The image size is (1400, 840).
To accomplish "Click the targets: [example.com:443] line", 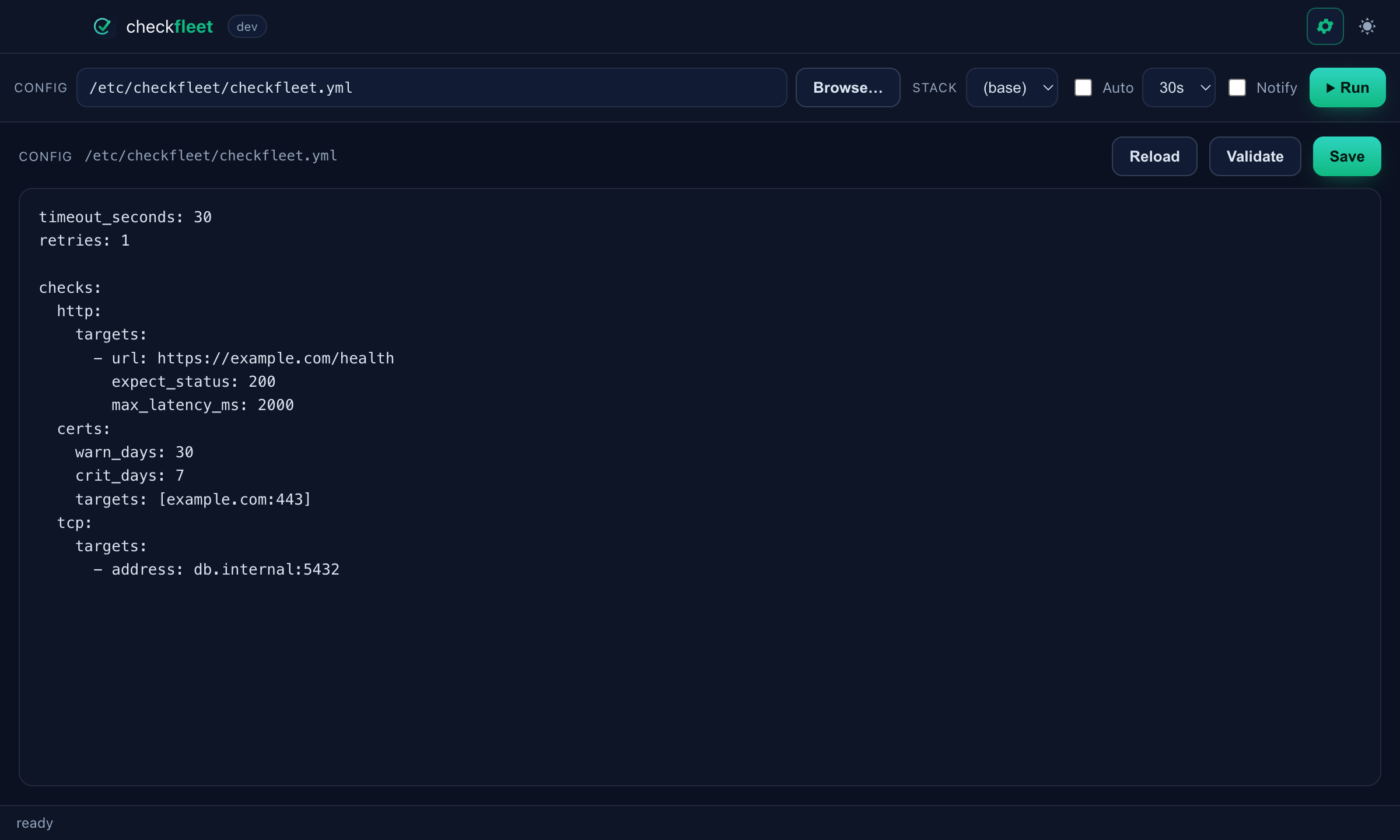I will [193, 499].
